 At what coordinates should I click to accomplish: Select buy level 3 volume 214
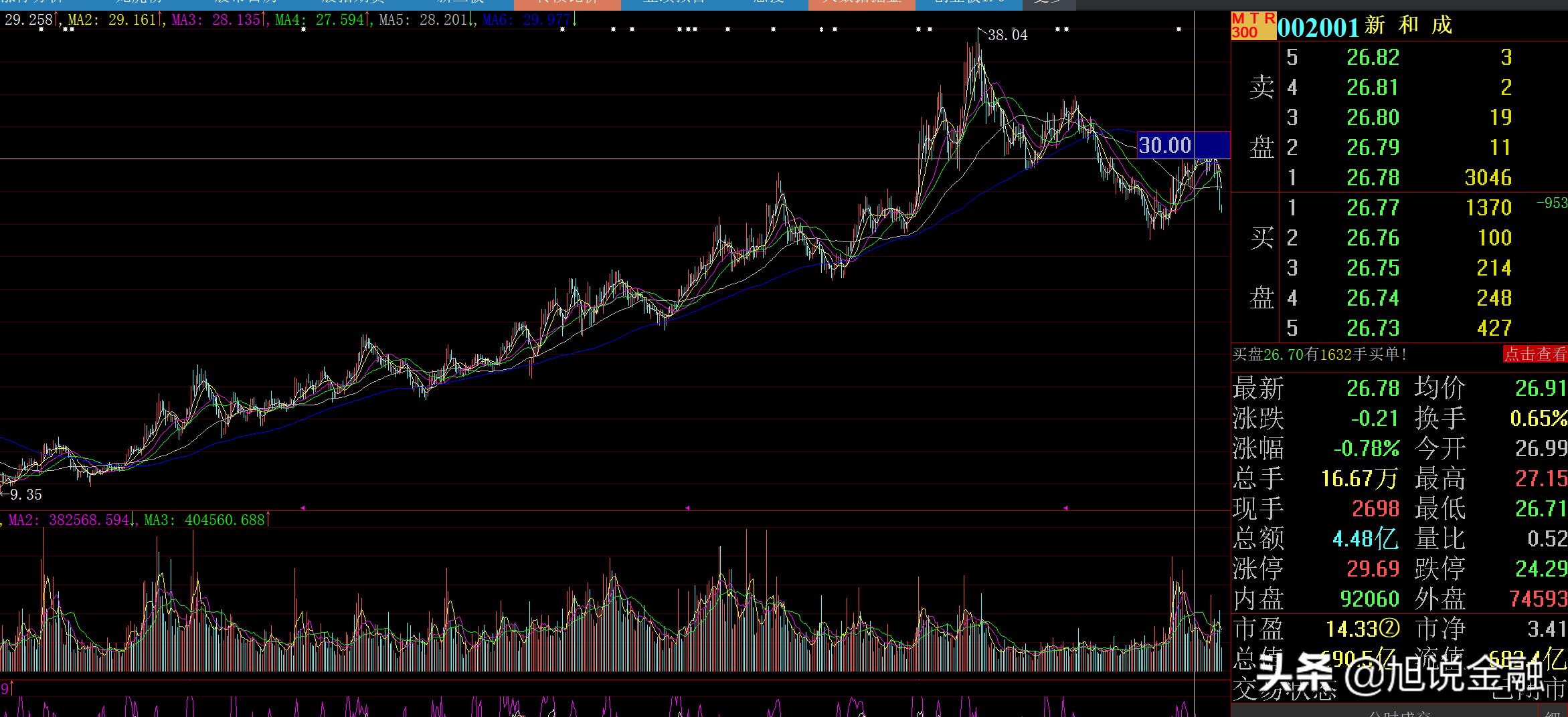(x=1494, y=268)
